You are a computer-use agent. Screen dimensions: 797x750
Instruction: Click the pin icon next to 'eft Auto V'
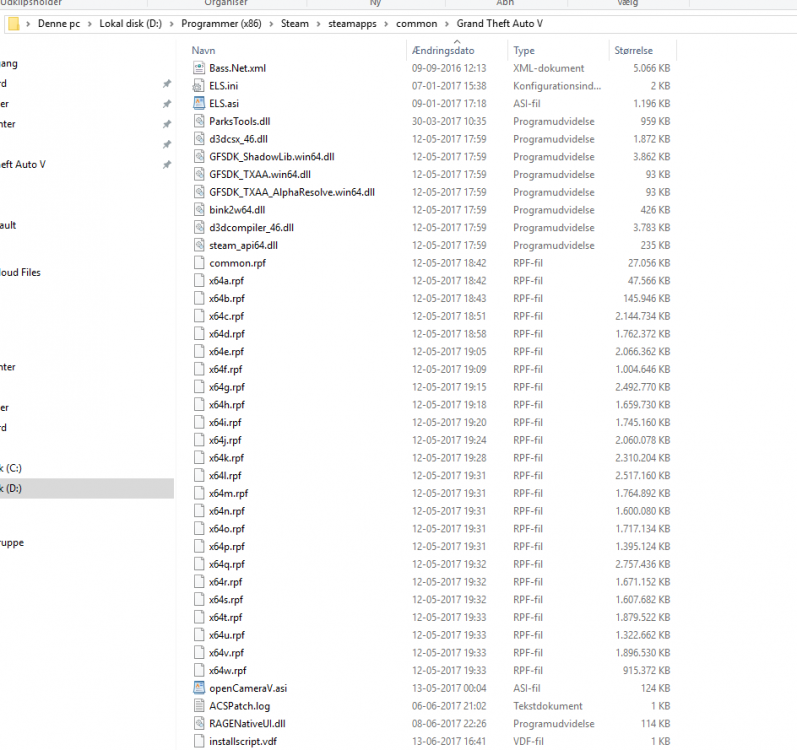167,165
